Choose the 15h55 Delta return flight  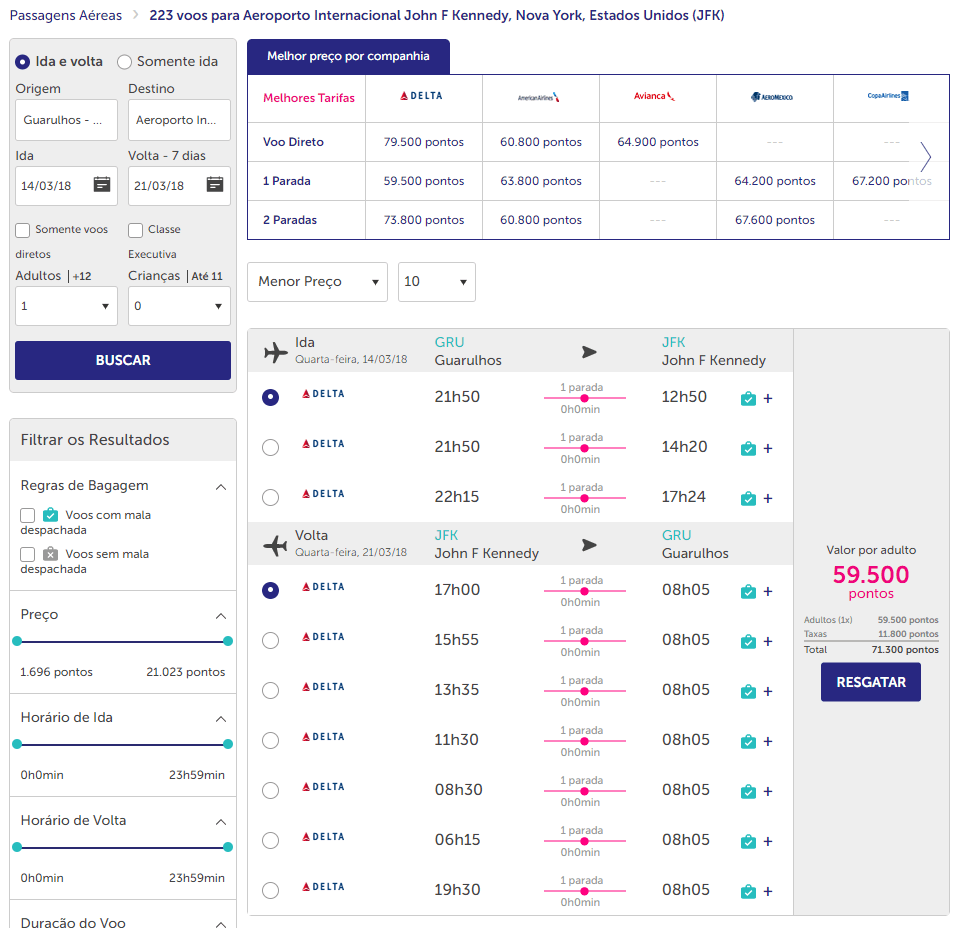pos(270,640)
